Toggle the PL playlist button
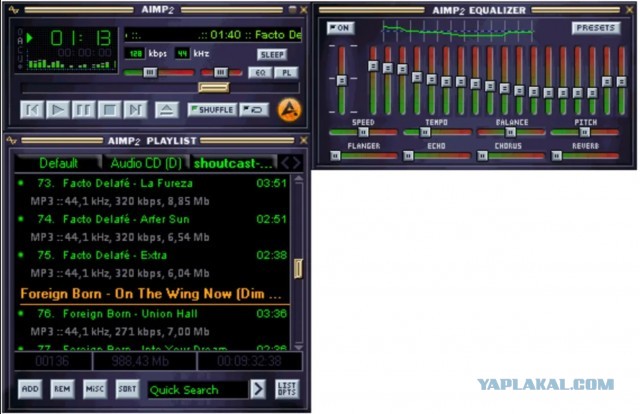Viewport: 640px width, 414px height. pos(287,73)
